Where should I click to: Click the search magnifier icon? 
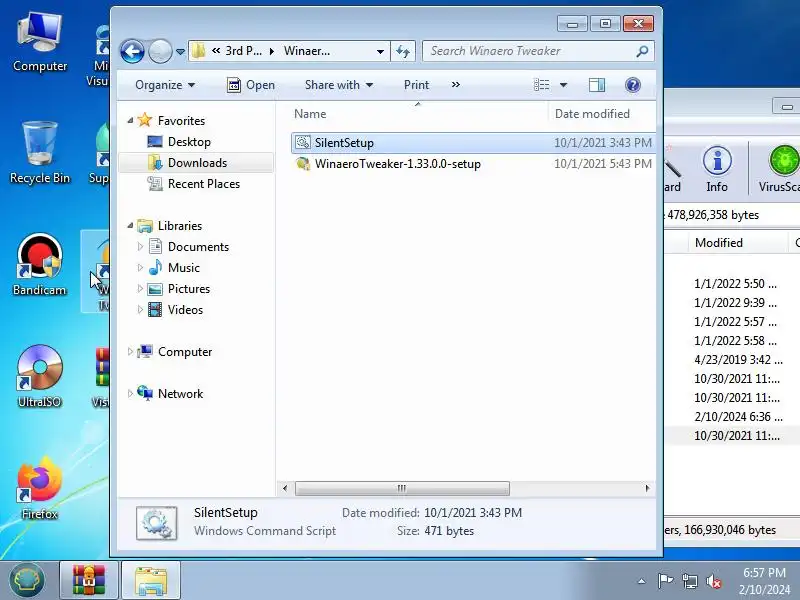tap(642, 51)
